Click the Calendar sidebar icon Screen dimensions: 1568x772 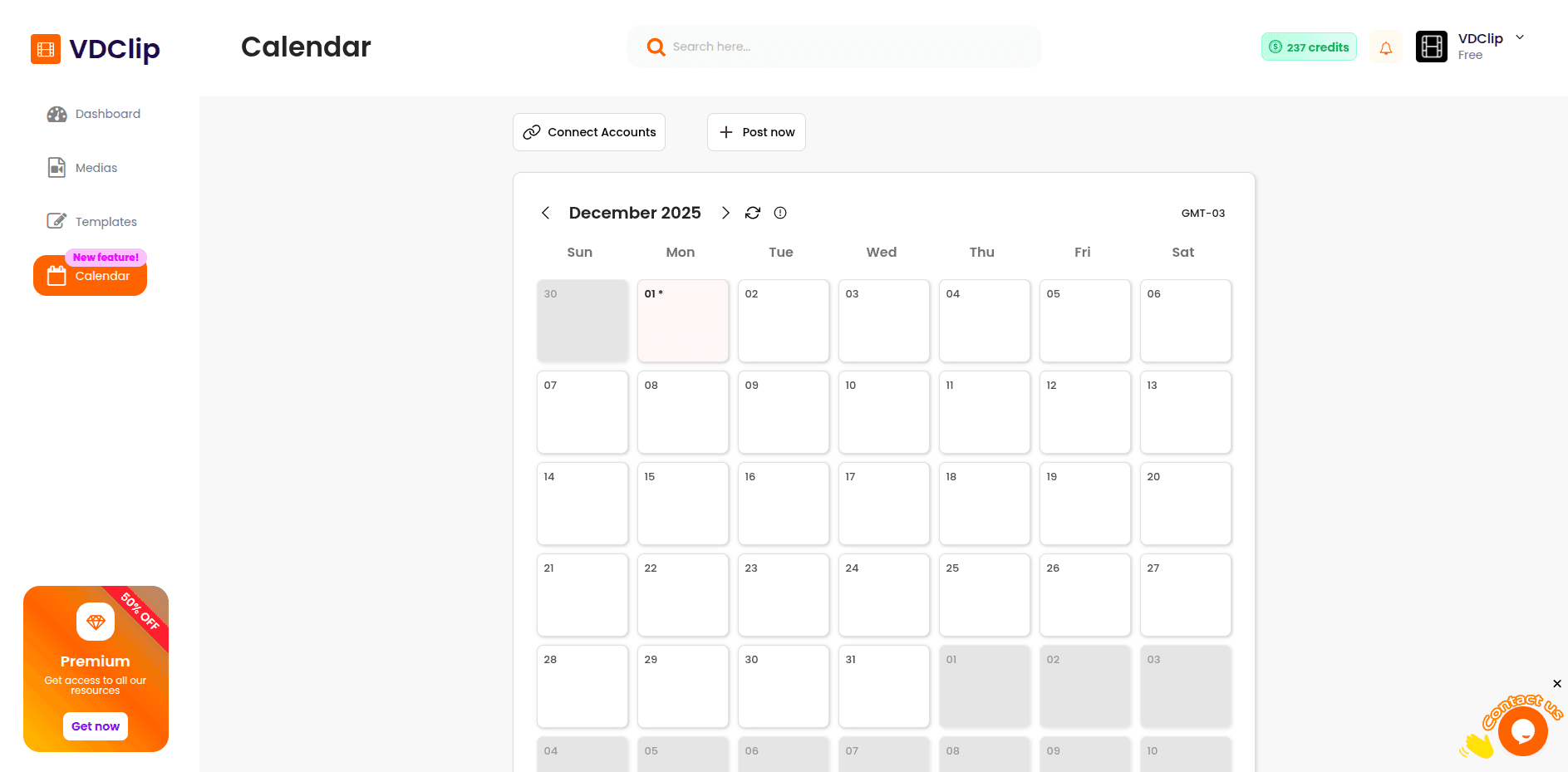click(55, 275)
